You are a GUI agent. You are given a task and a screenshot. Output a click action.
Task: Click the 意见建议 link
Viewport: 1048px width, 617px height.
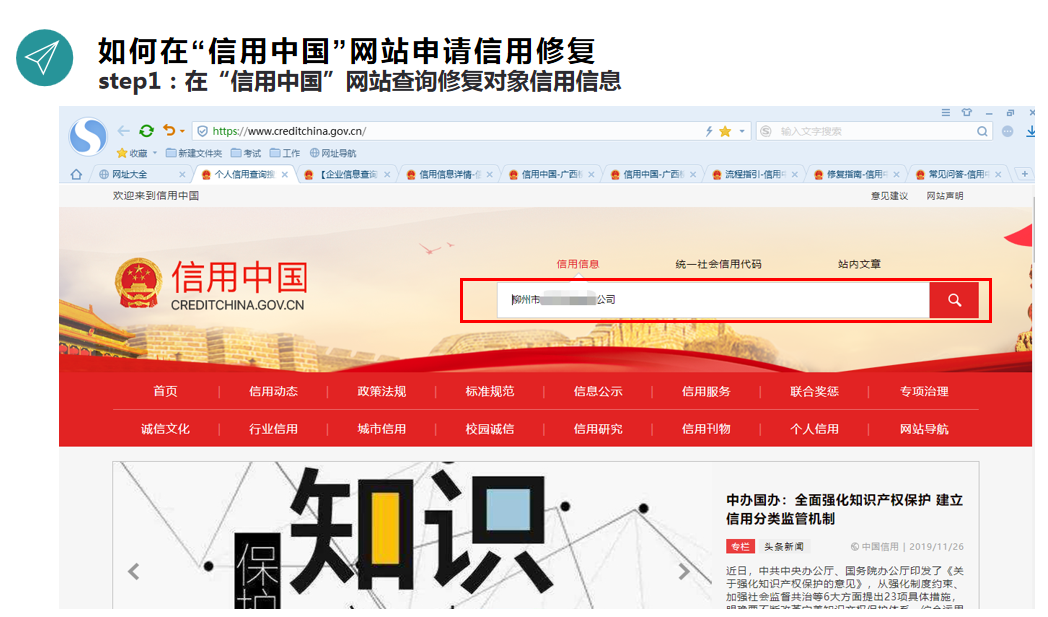[889, 196]
